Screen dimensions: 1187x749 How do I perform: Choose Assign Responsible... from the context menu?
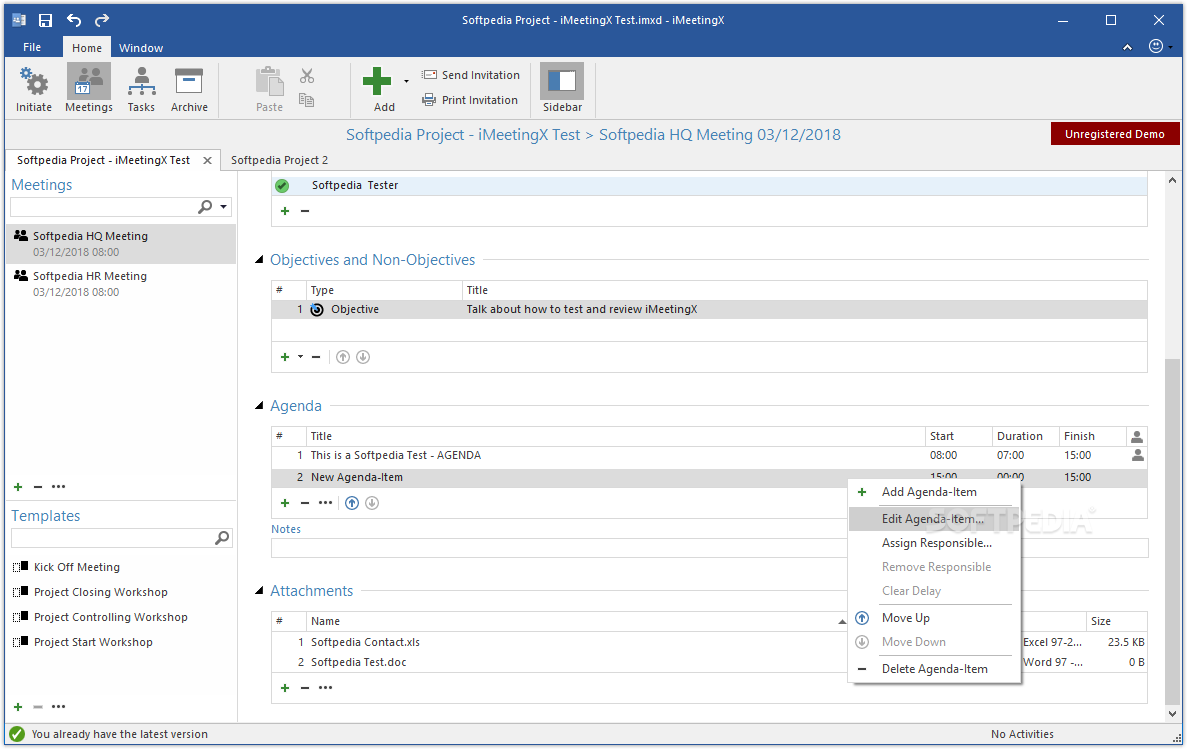pyautogui.click(x=934, y=543)
